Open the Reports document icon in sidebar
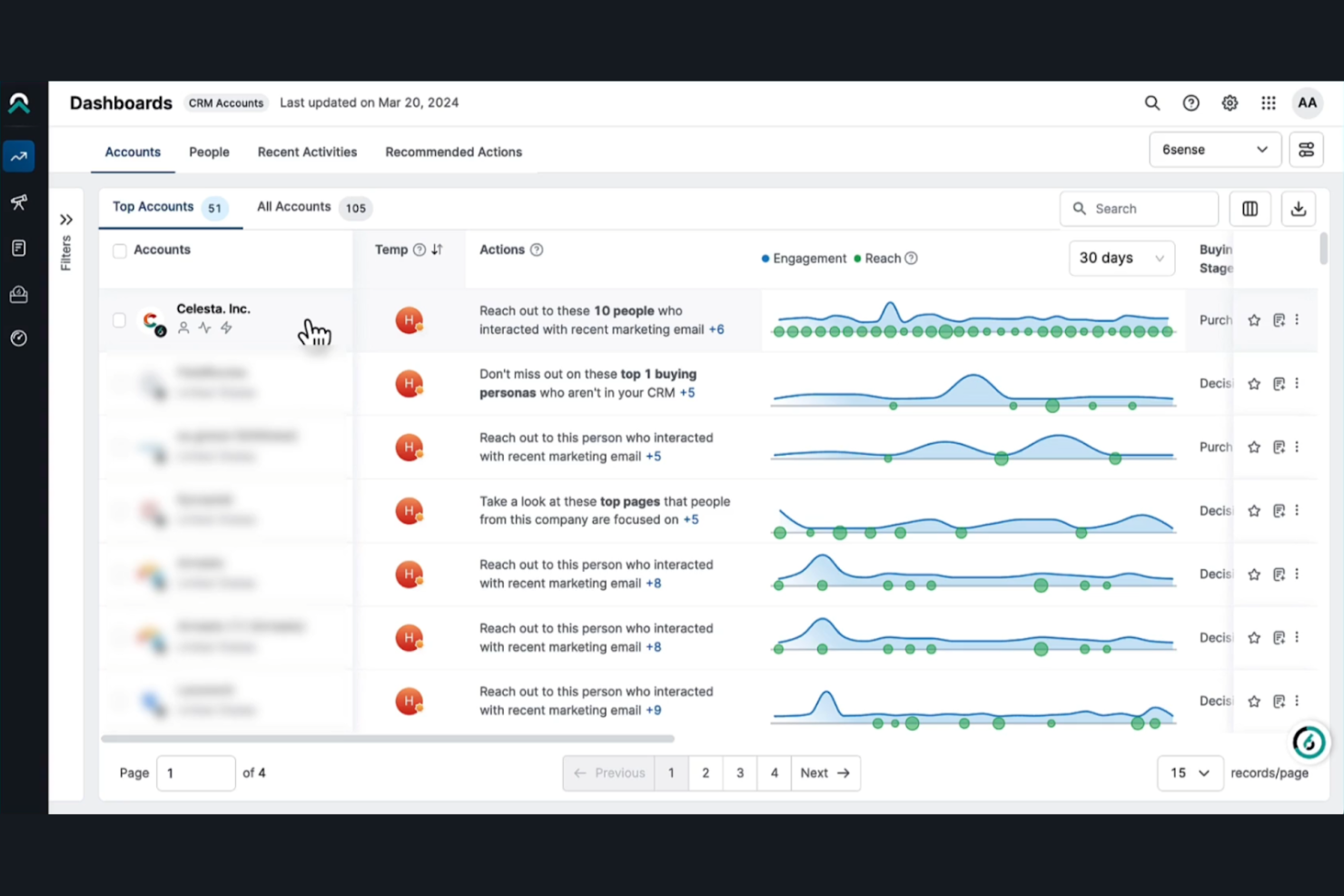Image resolution: width=1344 pixels, height=896 pixels. 18,247
